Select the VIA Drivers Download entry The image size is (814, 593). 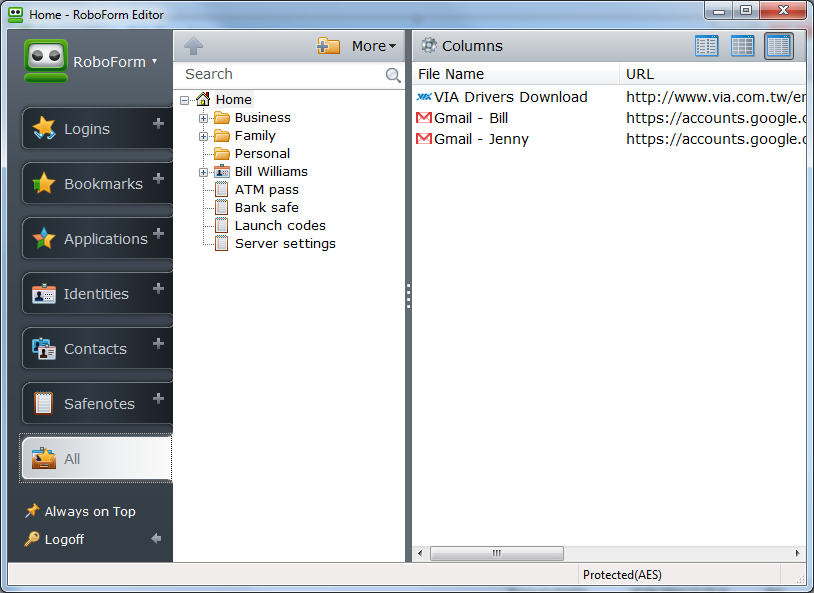(511, 97)
